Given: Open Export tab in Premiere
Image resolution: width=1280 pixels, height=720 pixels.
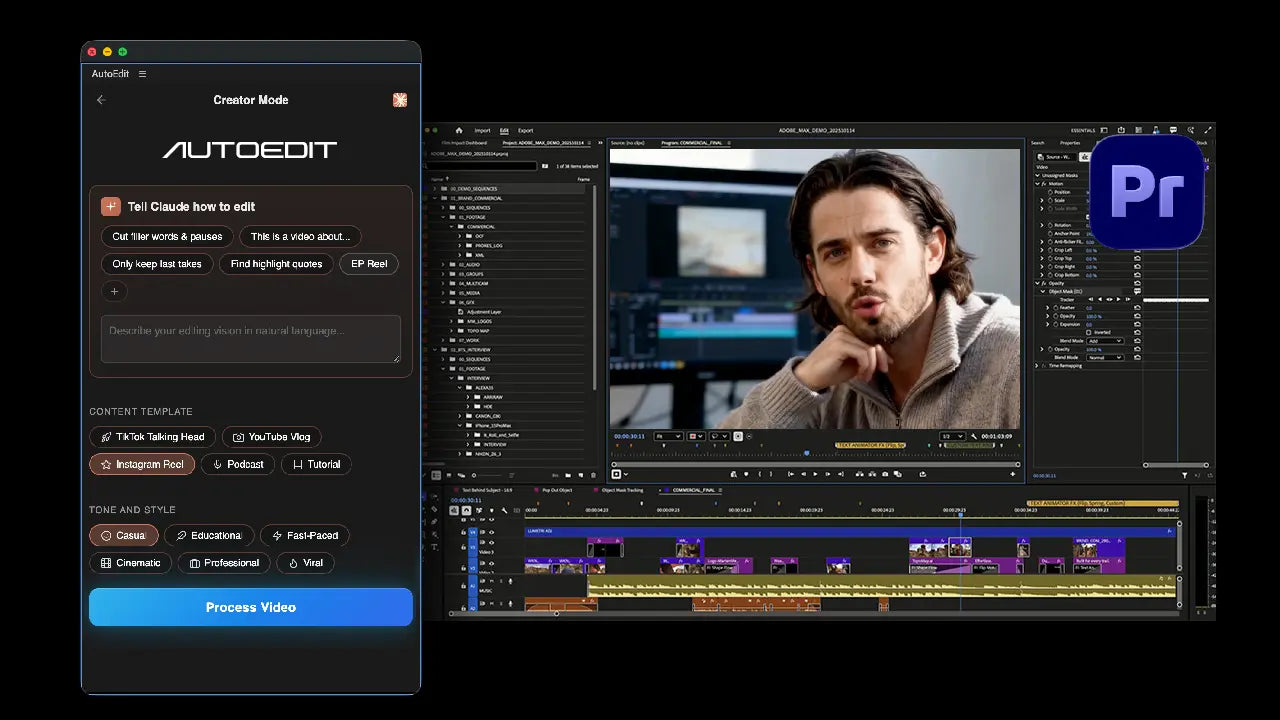Looking at the screenshot, I should [x=526, y=130].
